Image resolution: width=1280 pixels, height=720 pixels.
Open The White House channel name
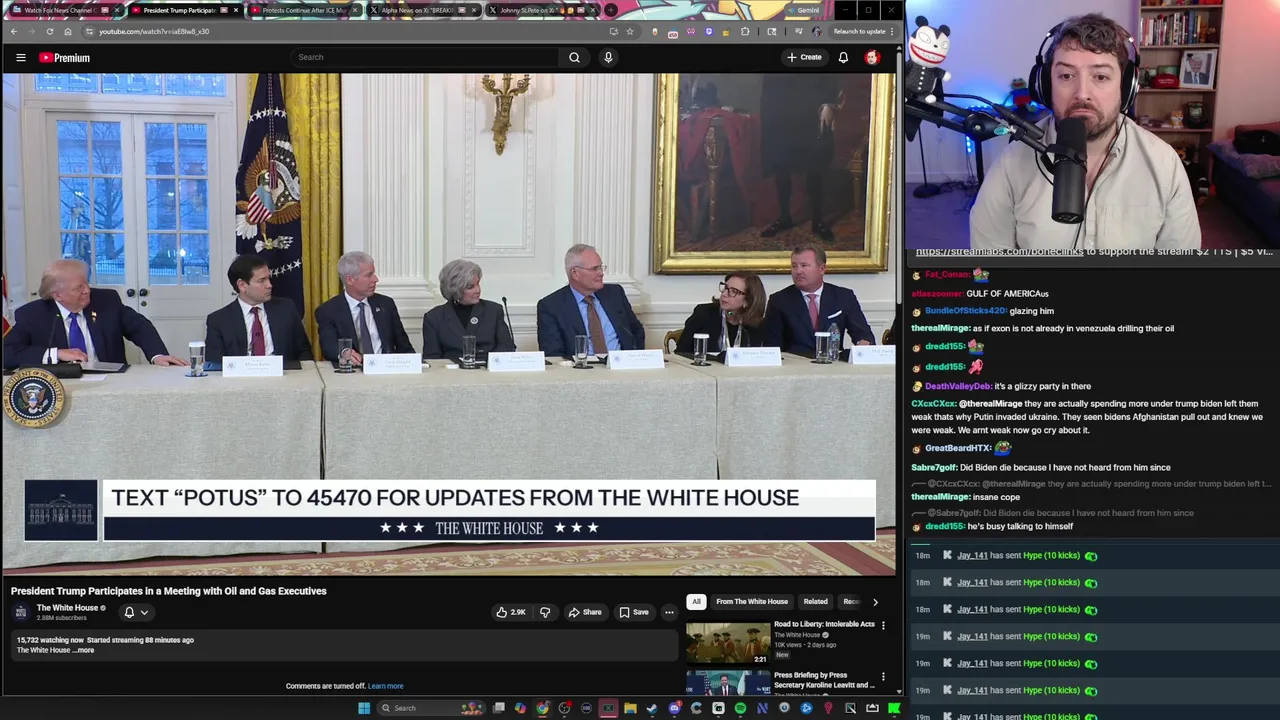(x=67, y=608)
